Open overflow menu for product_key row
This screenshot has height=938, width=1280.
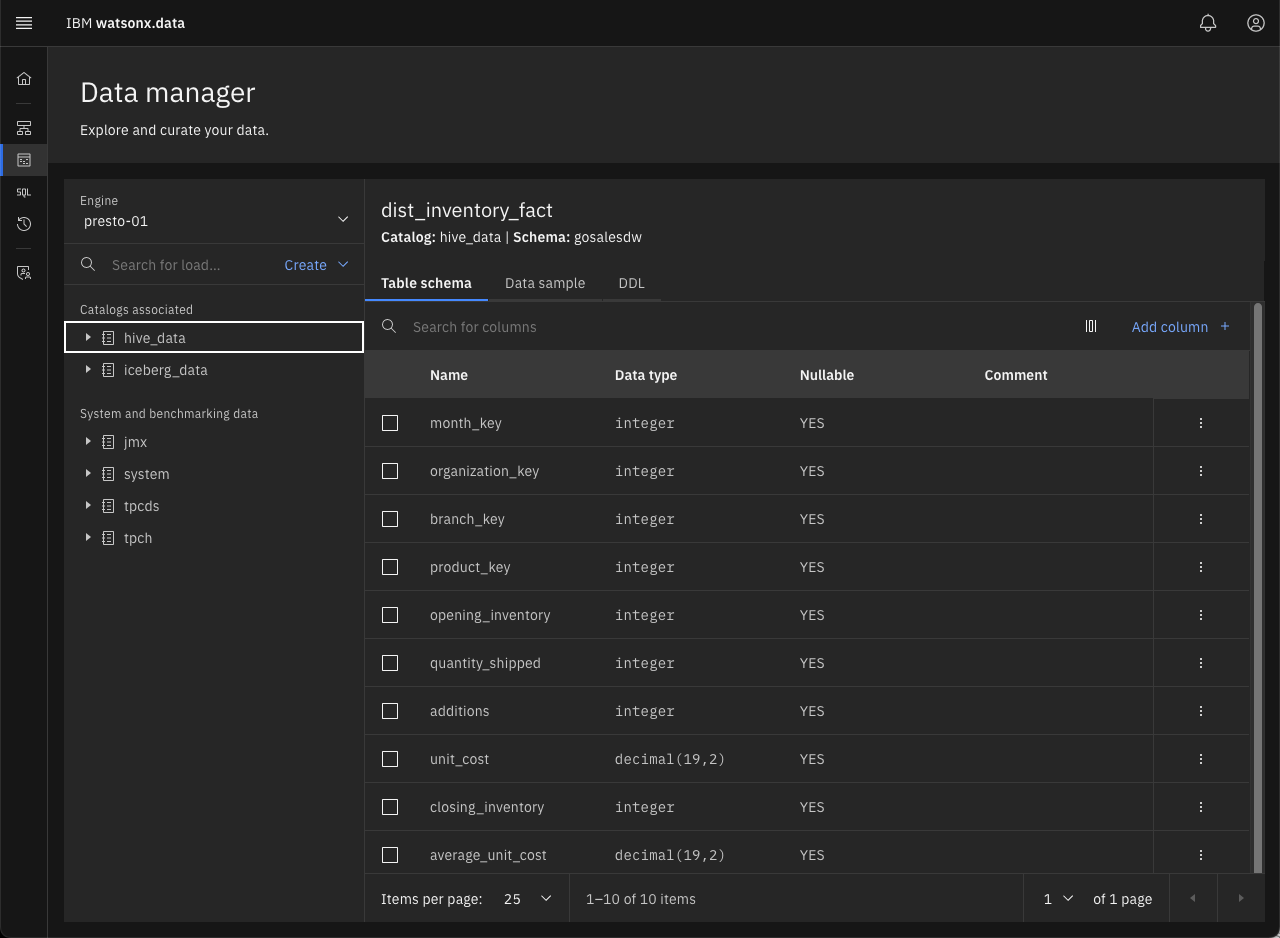pyautogui.click(x=1201, y=567)
